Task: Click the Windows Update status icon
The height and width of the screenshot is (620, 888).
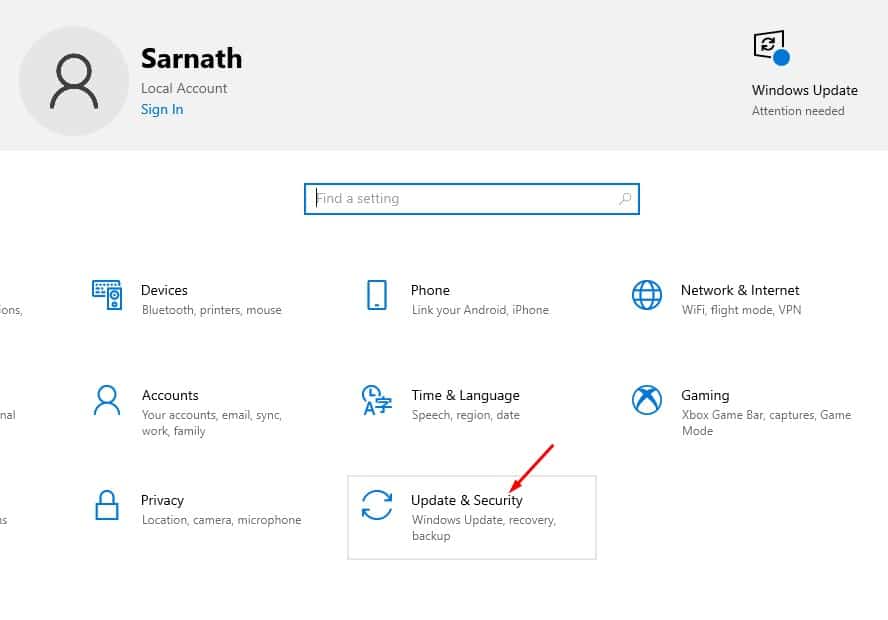Action: tap(771, 48)
